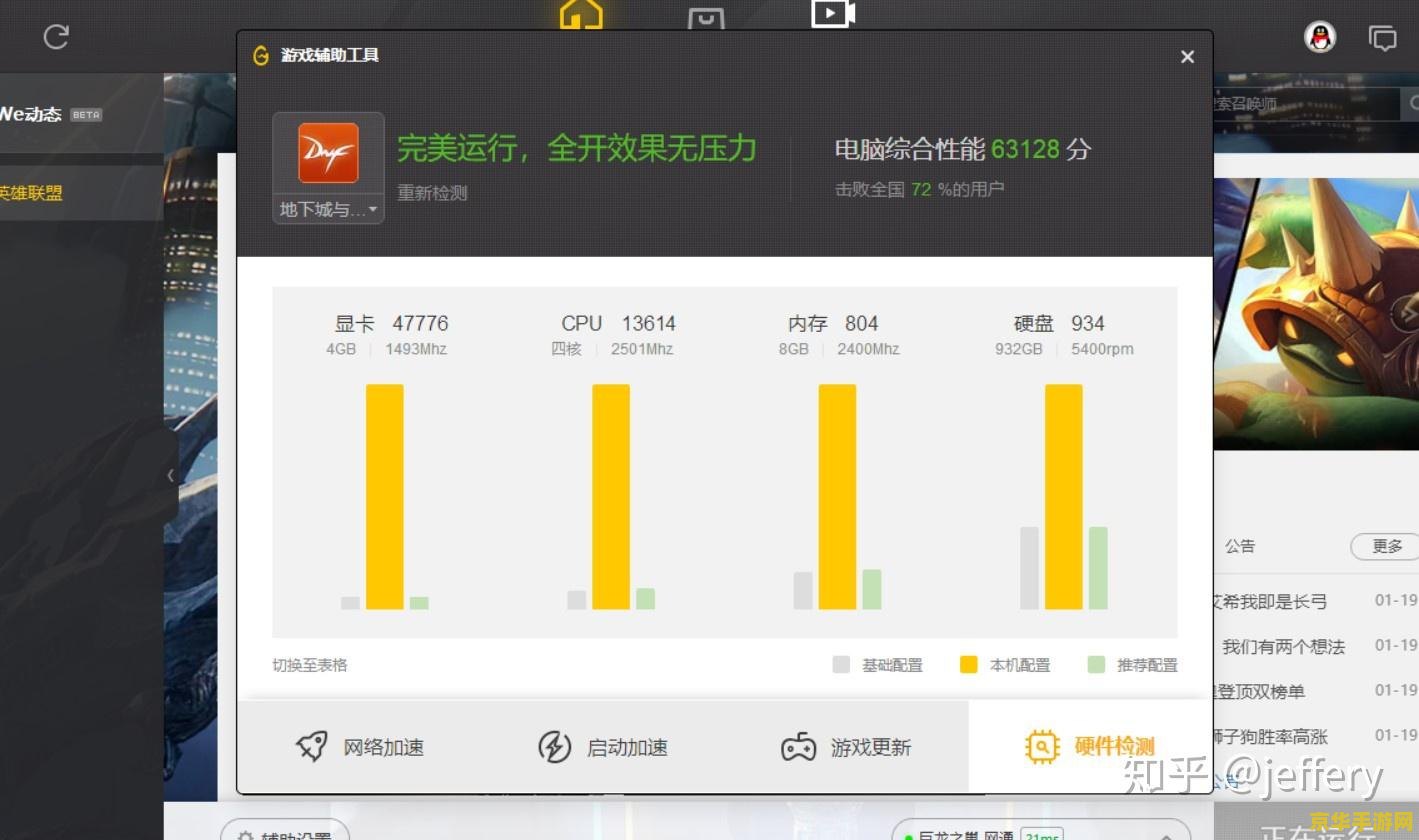Click the 击败全国 72 %的用户 text
This screenshot has height=840, width=1419.
tap(919, 189)
